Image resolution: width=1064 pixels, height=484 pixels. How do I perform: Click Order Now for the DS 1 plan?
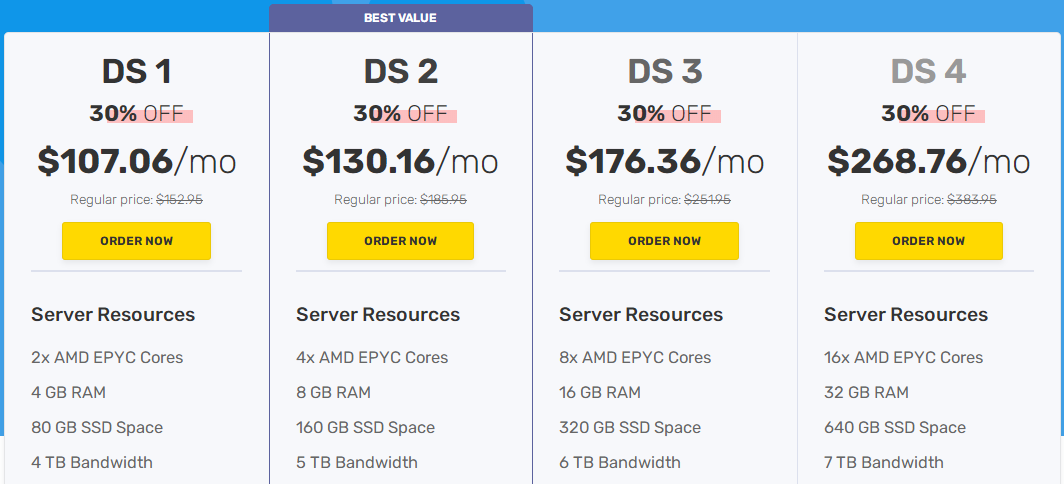pyautogui.click(x=136, y=241)
